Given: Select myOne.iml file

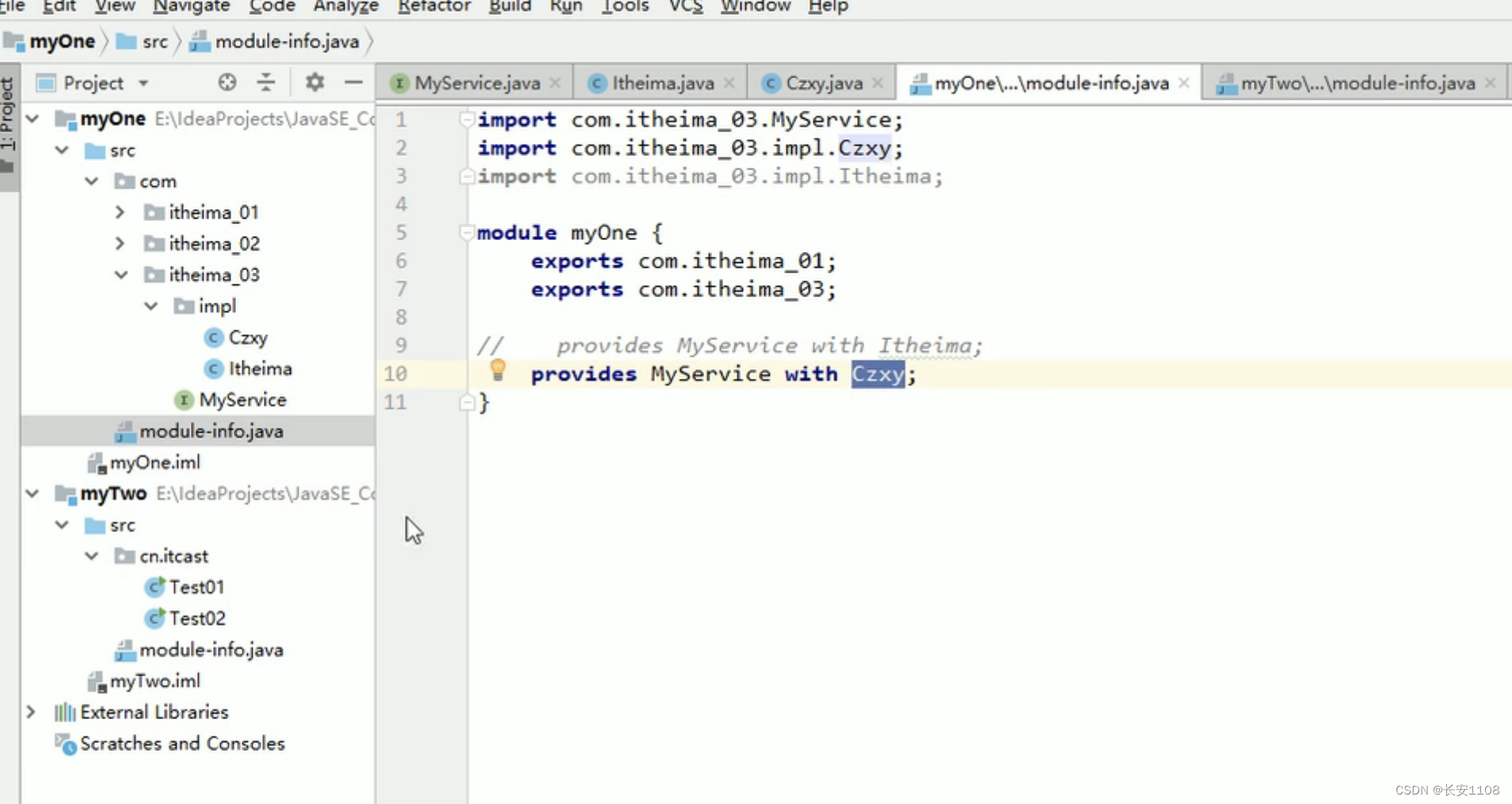Looking at the screenshot, I should [143, 463].
